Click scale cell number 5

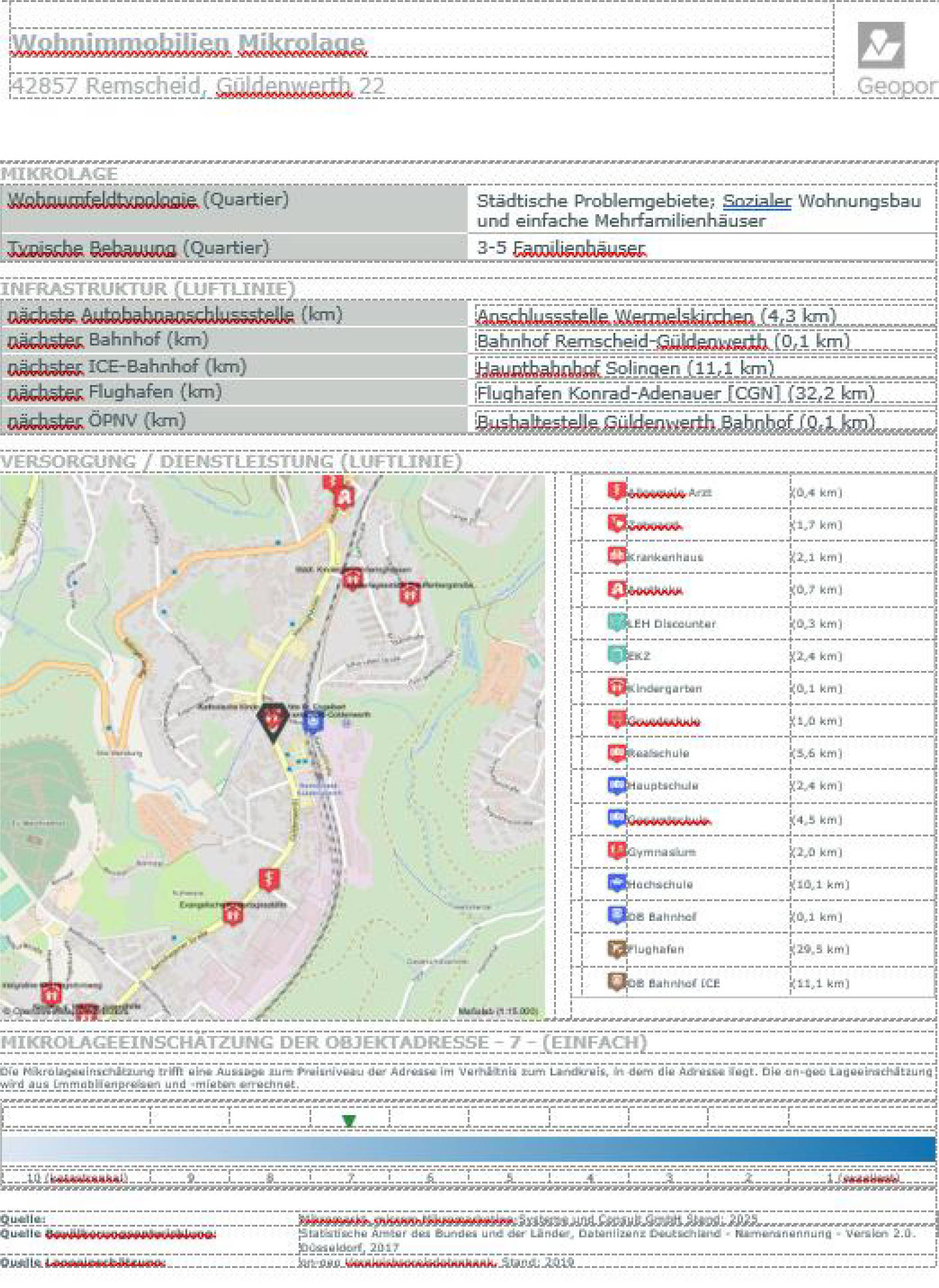[509, 1177]
